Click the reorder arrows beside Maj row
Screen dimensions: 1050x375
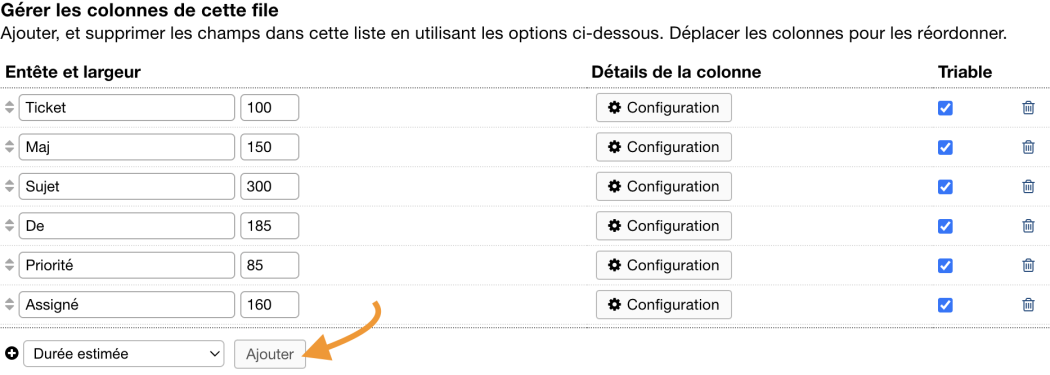(x=9, y=147)
